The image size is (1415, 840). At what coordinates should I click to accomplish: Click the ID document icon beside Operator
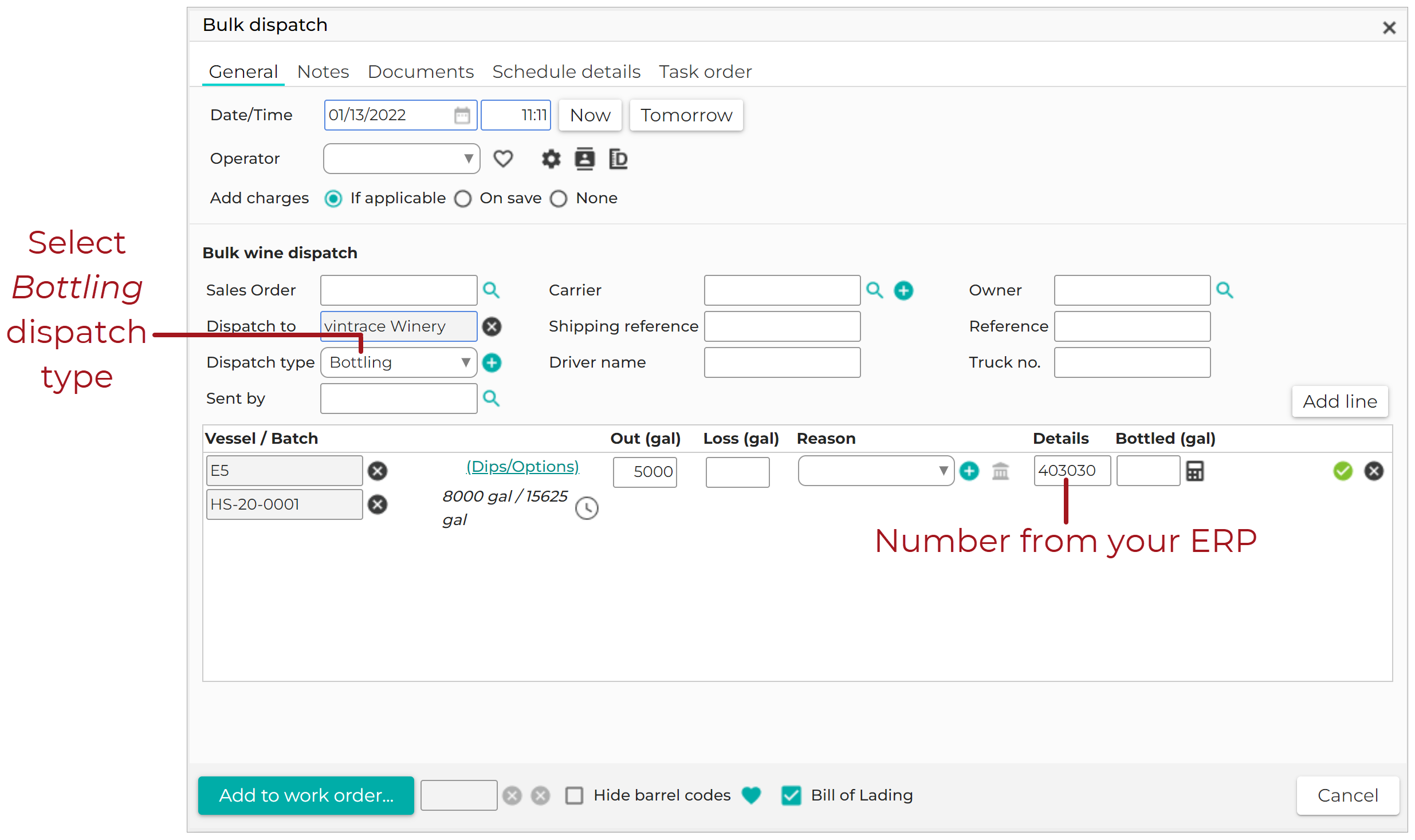click(618, 159)
